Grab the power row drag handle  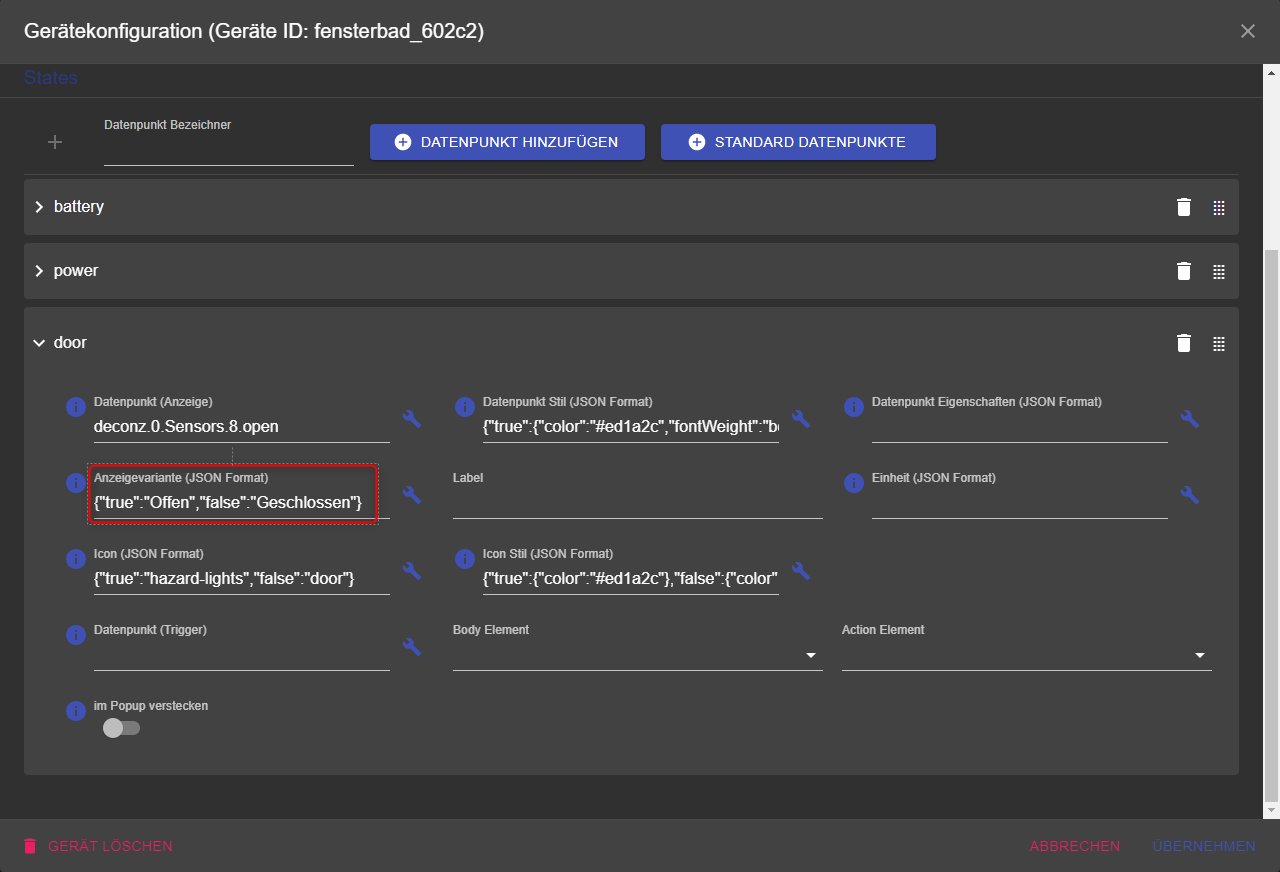click(1218, 271)
